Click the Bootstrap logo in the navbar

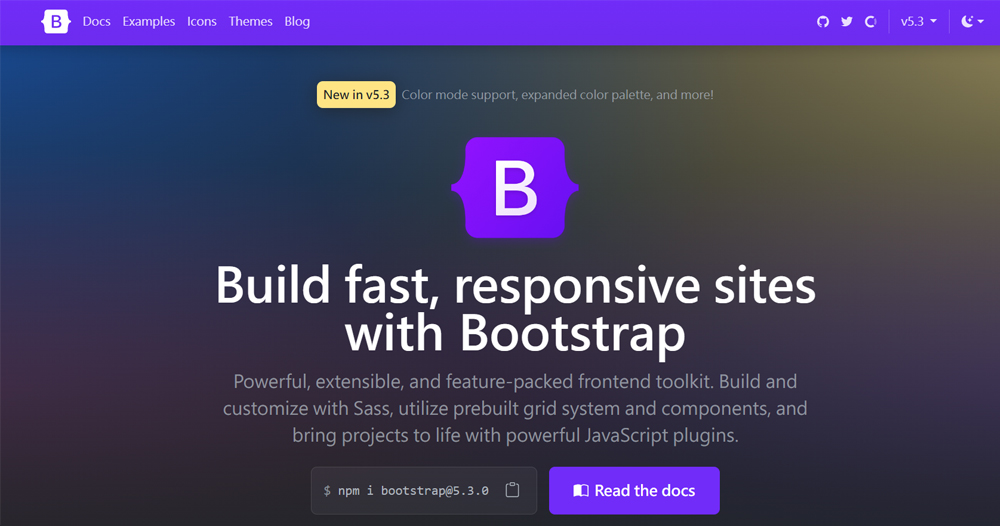55,22
